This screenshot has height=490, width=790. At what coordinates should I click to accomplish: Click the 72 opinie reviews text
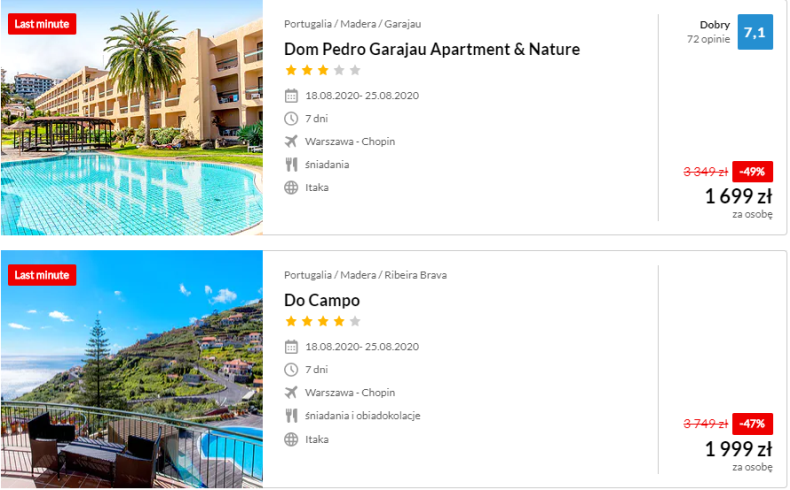(x=708, y=39)
